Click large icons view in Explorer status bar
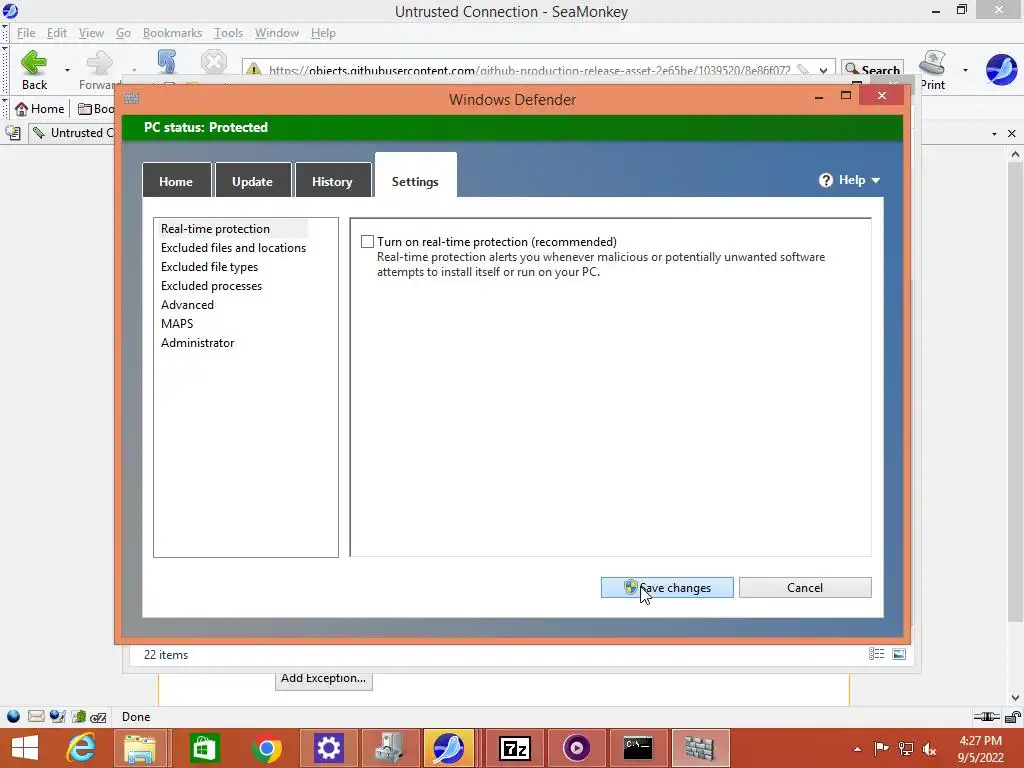The width and height of the screenshot is (1024, 768). coord(899,654)
